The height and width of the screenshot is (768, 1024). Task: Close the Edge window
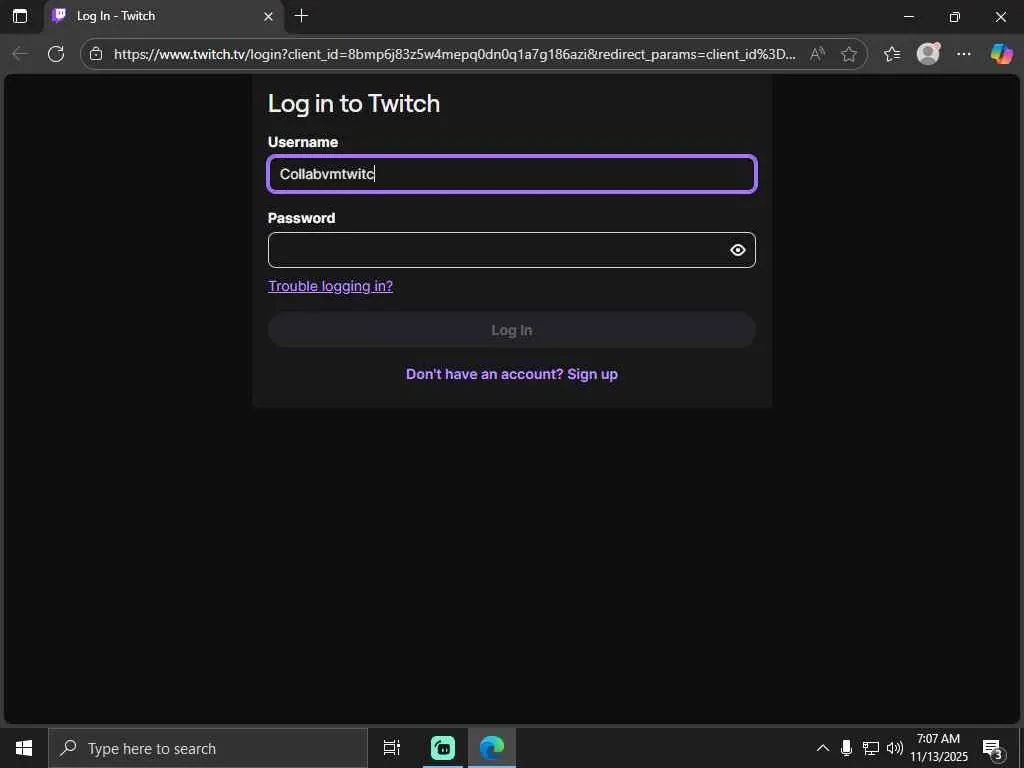1000,16
